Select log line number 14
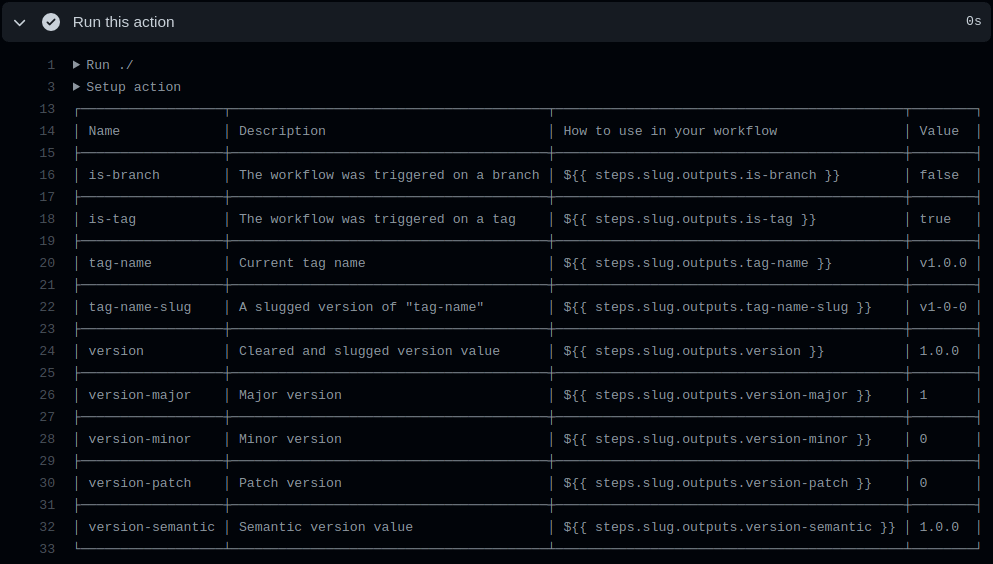This screenshot has width=993, height=564. pos(47,131)
